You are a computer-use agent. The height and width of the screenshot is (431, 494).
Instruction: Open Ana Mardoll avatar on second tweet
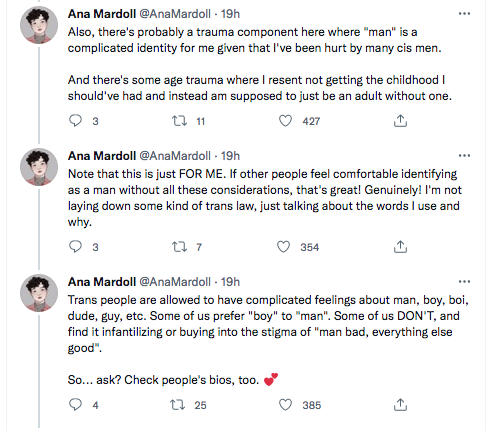pos(39,167)
